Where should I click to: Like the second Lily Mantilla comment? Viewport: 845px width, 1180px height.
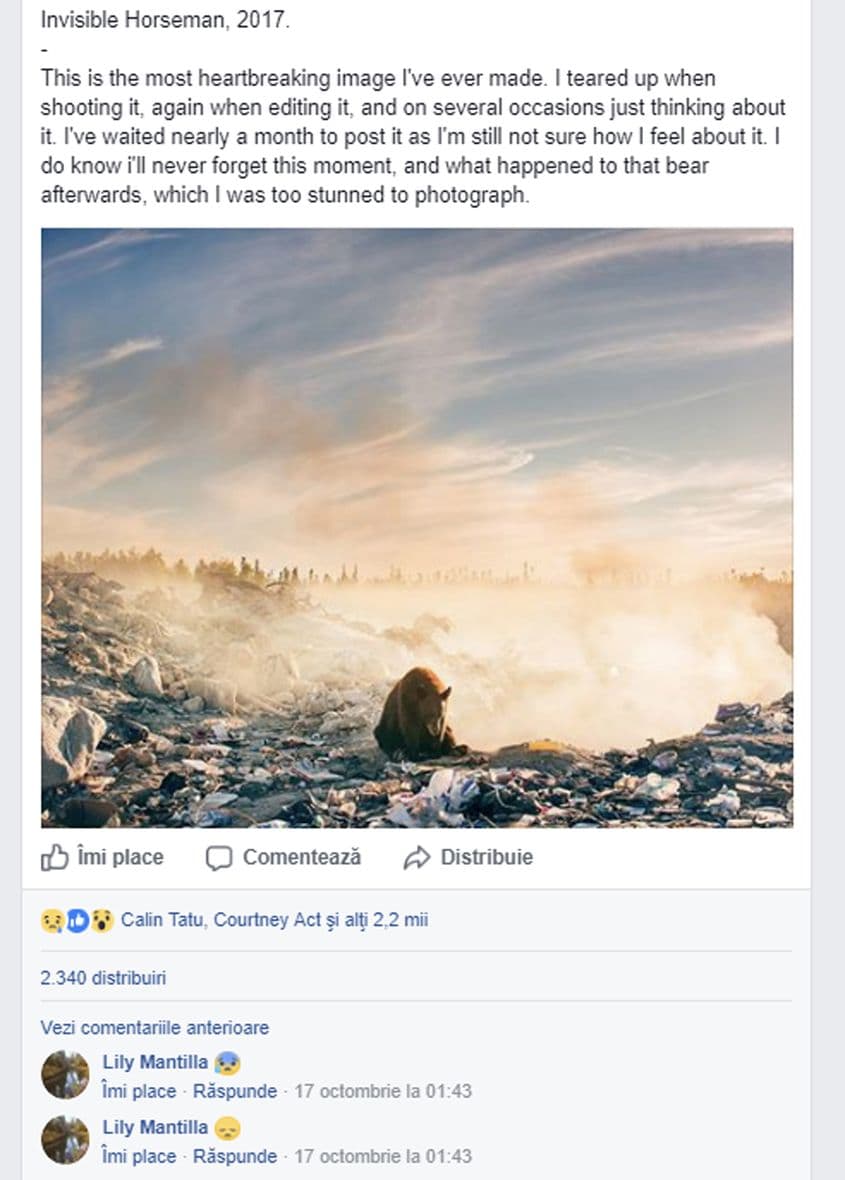pyautogui.click(x=139, y=1156)
